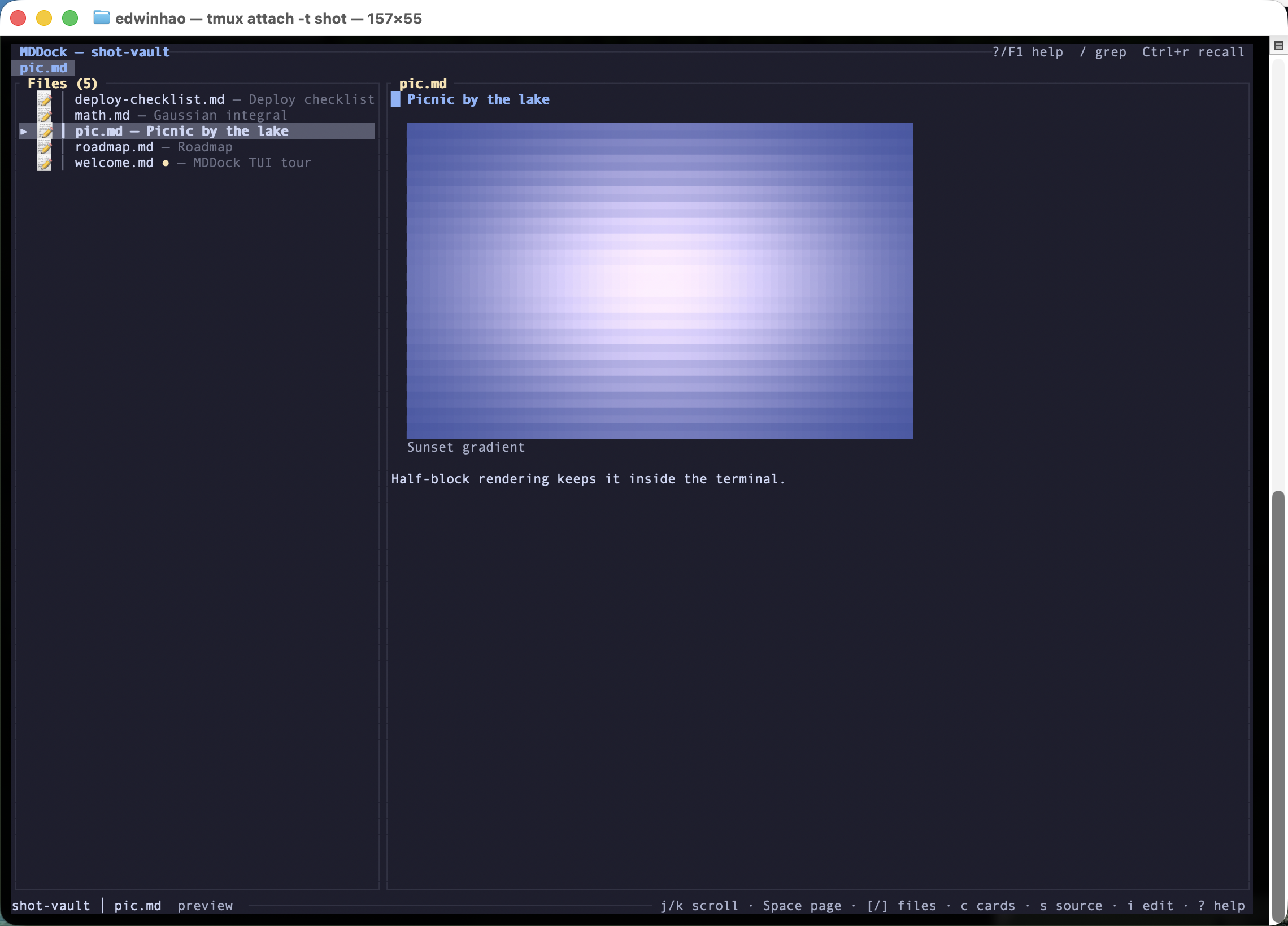Click the ?/F1 help hint
Screen dimensions: 1288x926
[x=1028, y=53]
